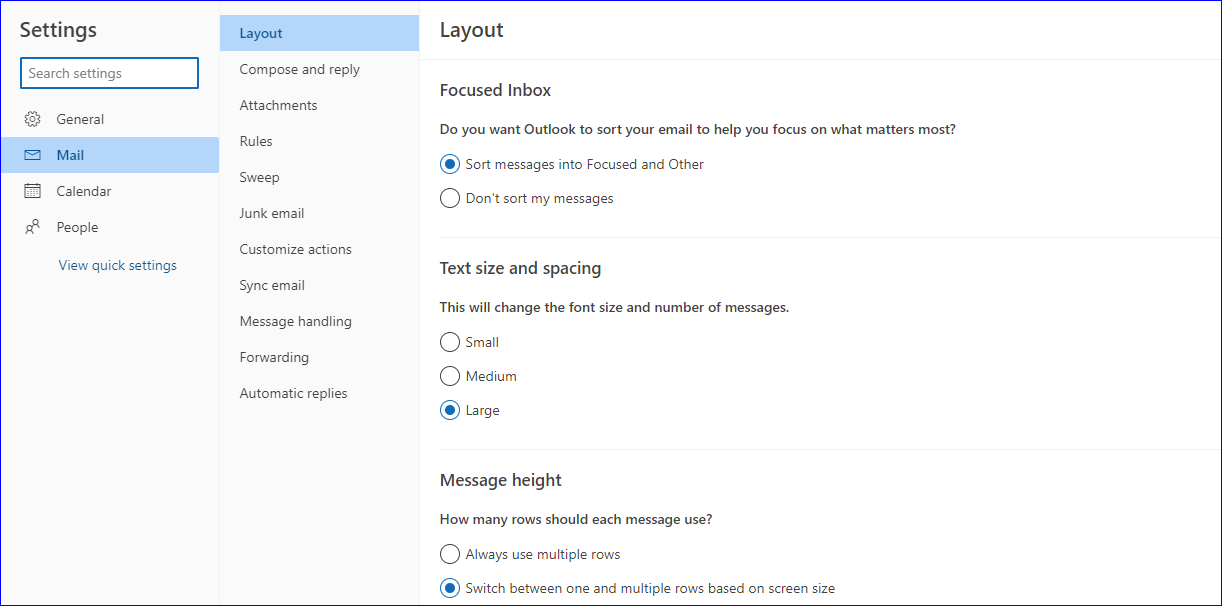Enable Don't sort my messages
The height and width of the screenshot is (606, 1222).
pos(449,197)
